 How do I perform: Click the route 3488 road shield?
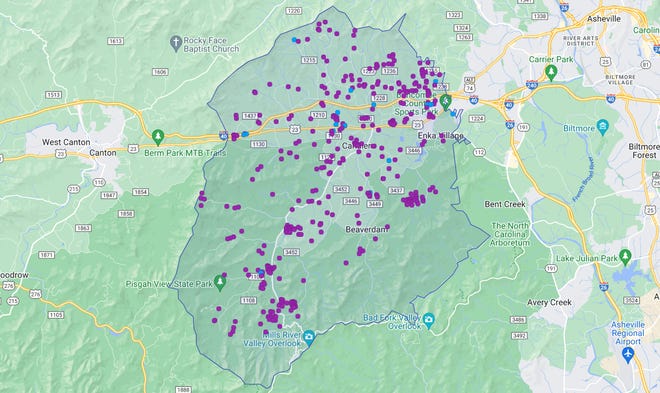(518, 320)
